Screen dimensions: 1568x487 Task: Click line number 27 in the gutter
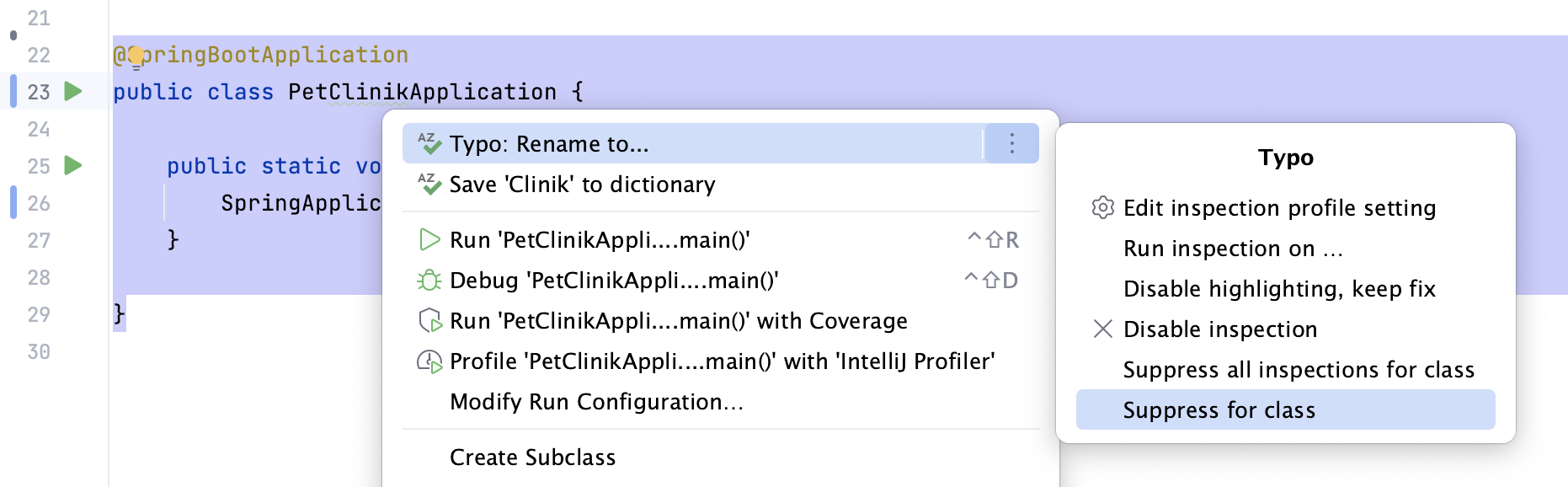[39, 240]
